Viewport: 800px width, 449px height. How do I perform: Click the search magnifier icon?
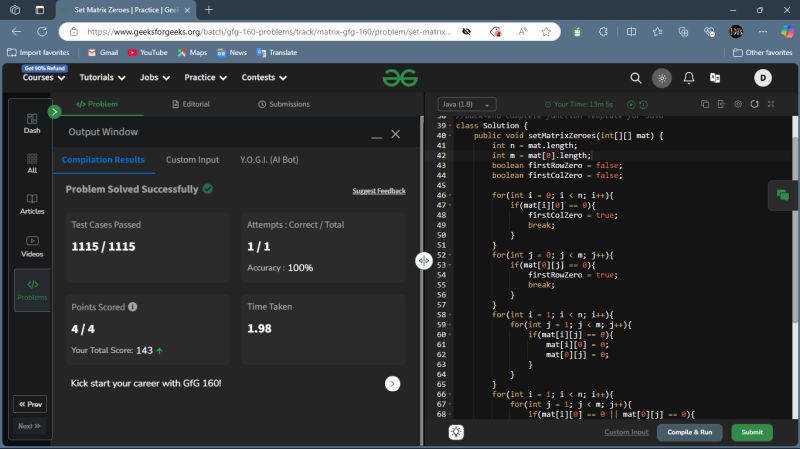(x=636, y=78)
